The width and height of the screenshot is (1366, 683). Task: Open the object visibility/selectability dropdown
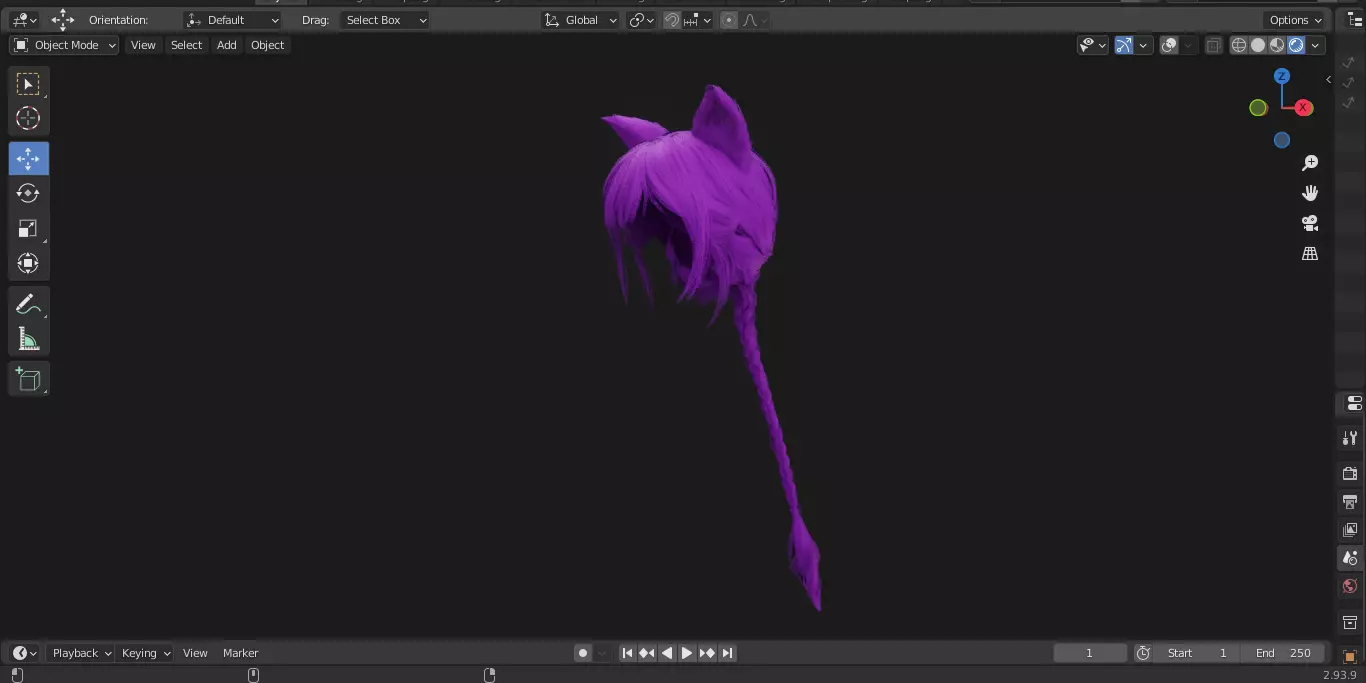coord(1093,45)
